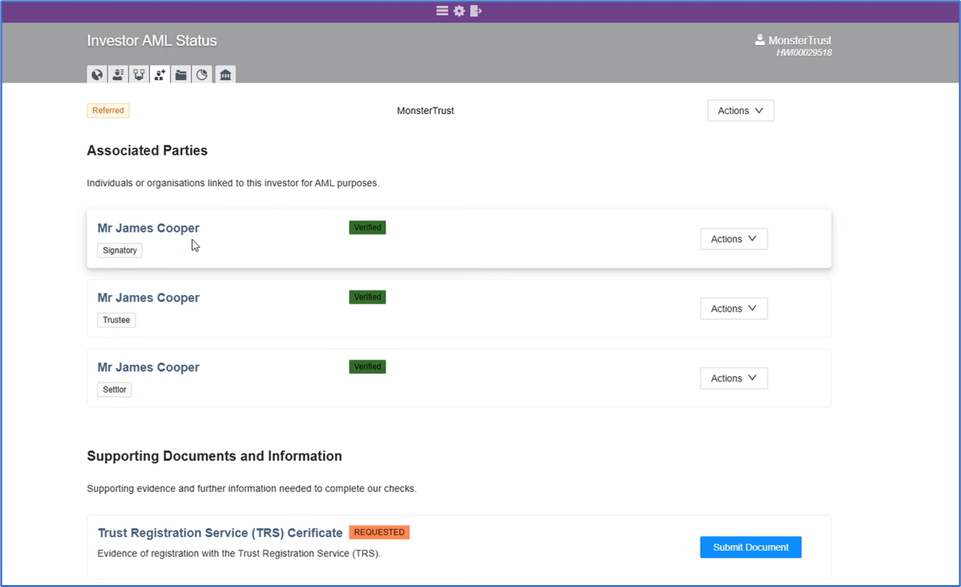The width and height of the screenshot is (961, 587).
Task: Click the Settlor role tag
Action: [114, 390]
